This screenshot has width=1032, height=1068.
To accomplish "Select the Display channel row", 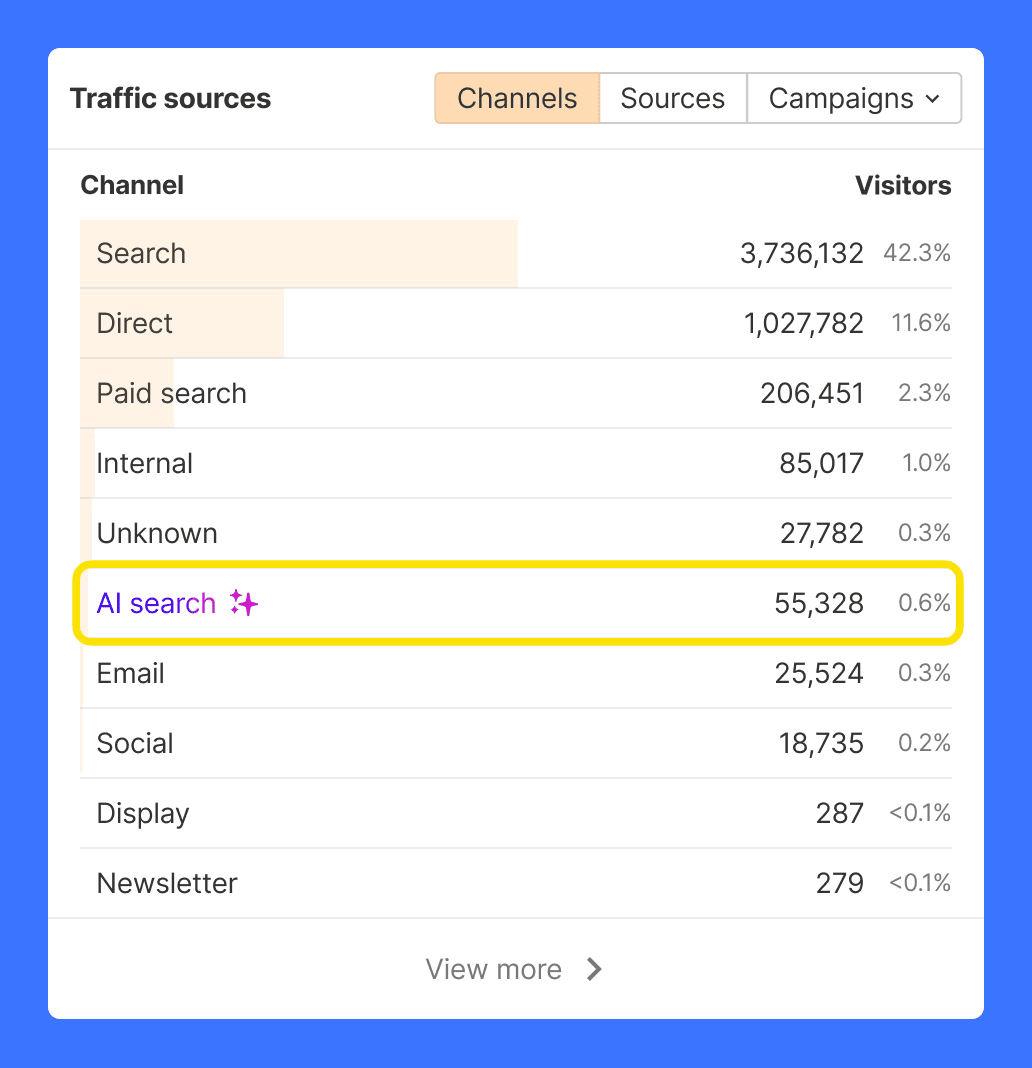I will point(516,813).
